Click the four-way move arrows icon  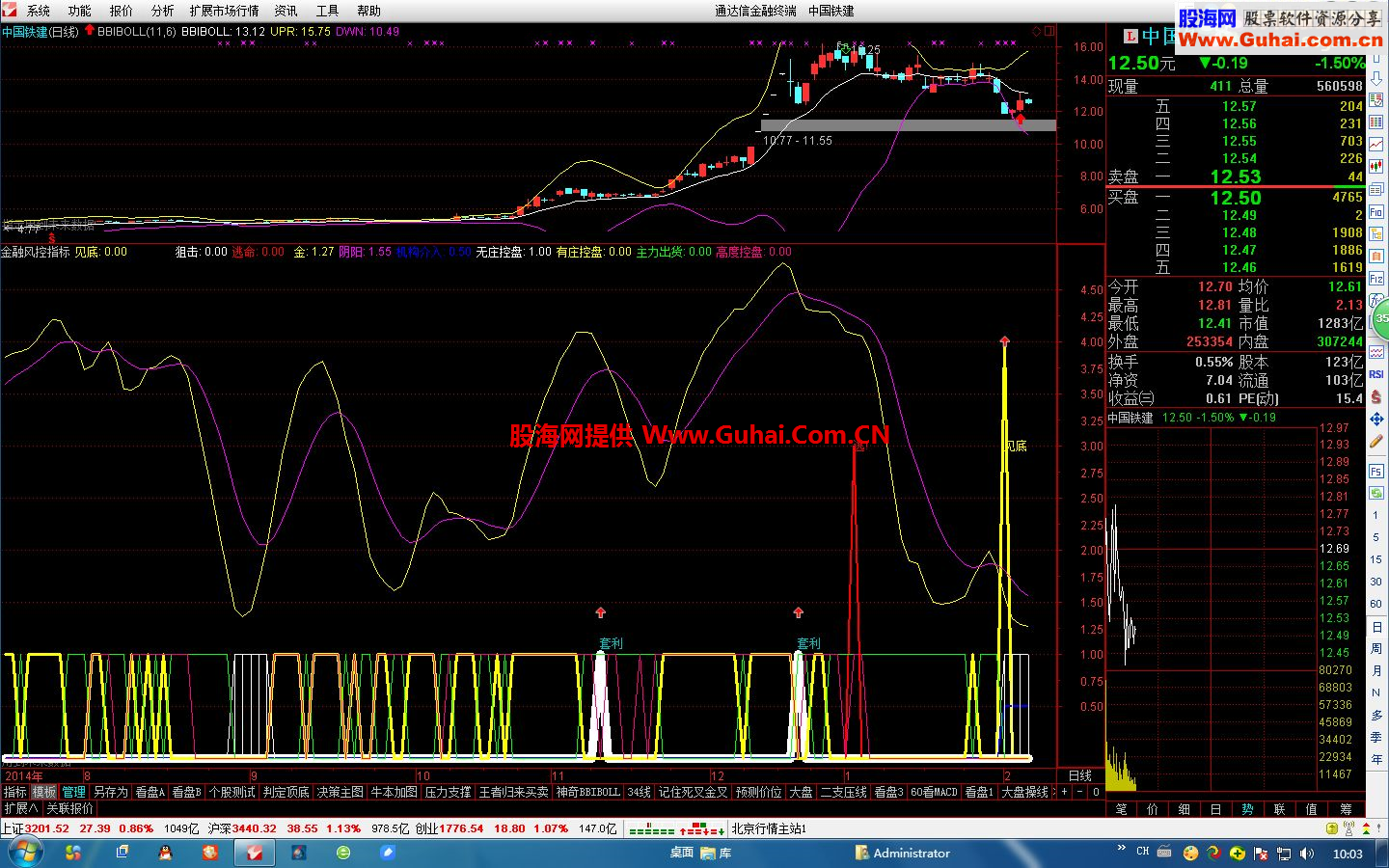(1376, 420)
